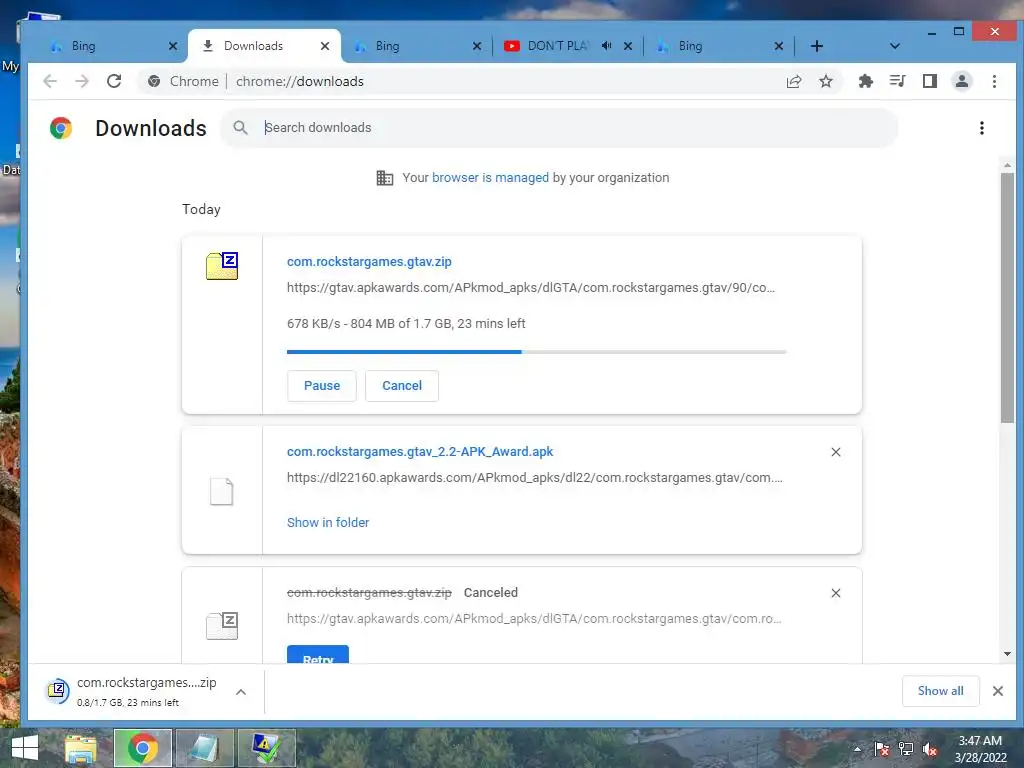Close the Downloads tab
1024x768 pixels.
pyautogui.click(x=325, y=46)
